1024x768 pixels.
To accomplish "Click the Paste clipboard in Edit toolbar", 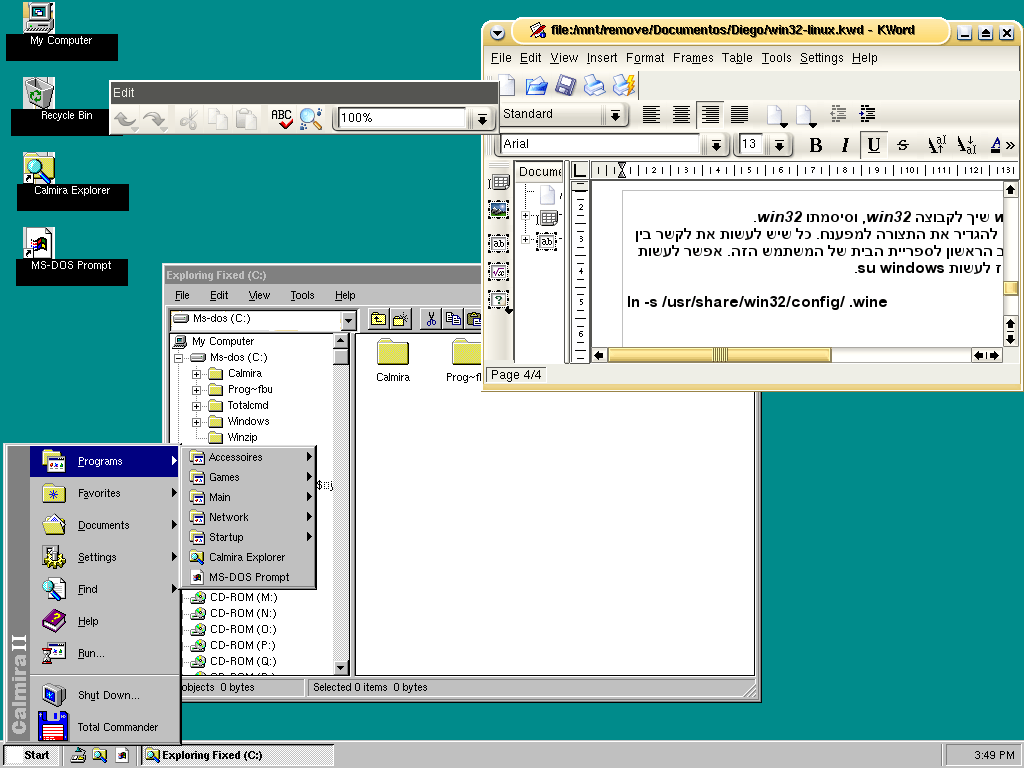I will [x=246, y=119].
